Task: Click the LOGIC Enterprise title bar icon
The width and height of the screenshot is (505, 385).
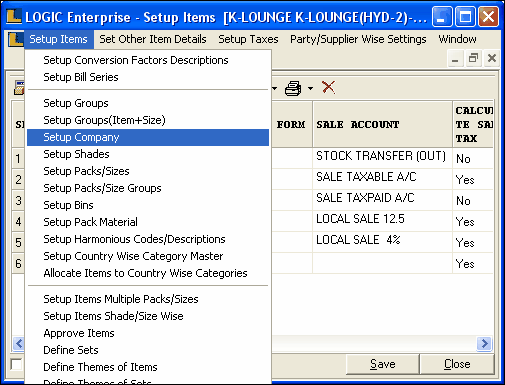Action: pyautogui.click(x=14, y=17)
